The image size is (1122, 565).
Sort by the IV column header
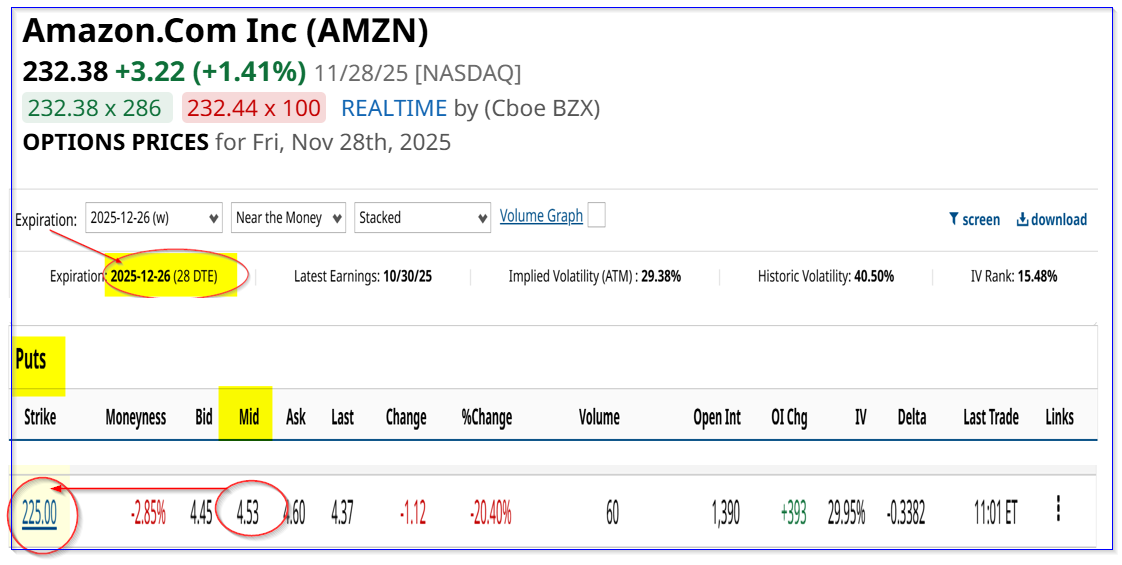coord(860,417)
